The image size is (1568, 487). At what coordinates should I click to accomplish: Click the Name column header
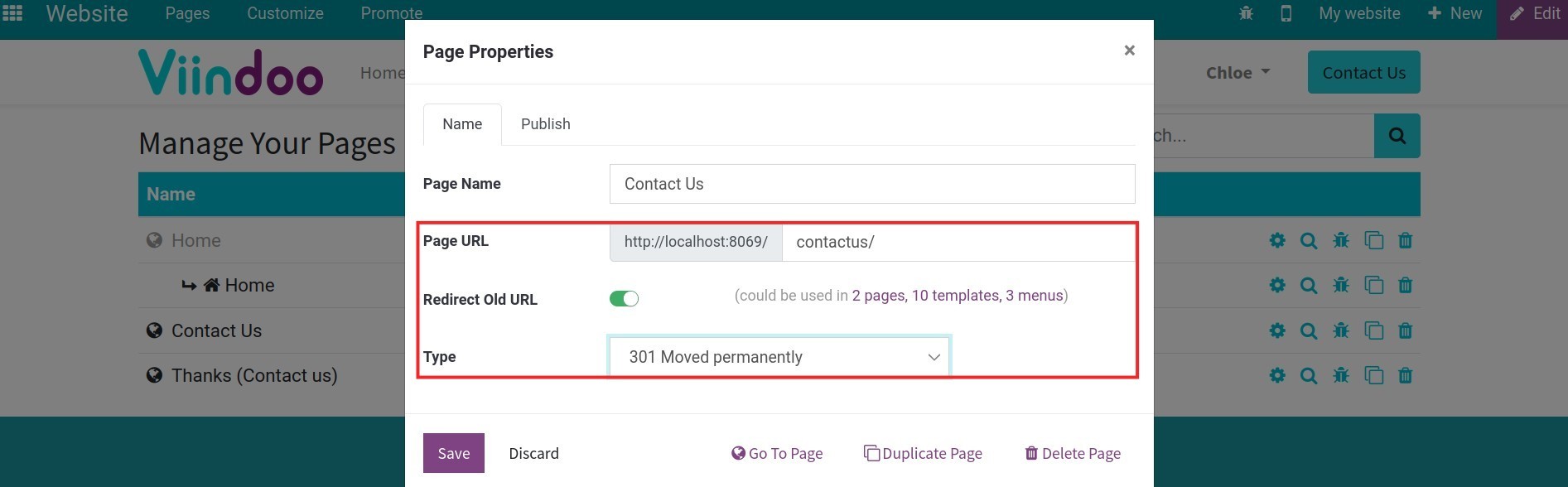pyautogui.click(x=171, y=195)
